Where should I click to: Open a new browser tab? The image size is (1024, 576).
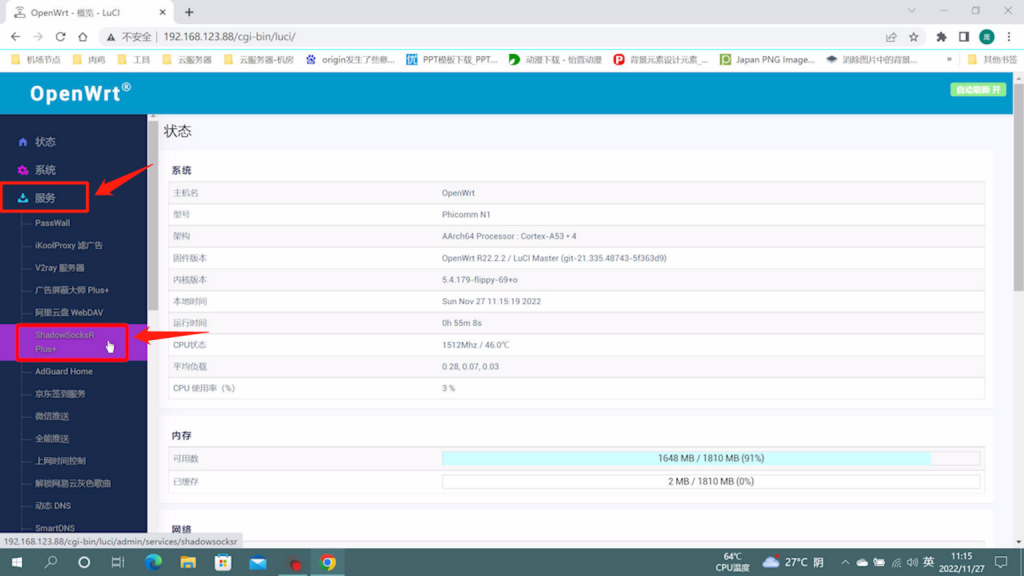tap(189, 12)
